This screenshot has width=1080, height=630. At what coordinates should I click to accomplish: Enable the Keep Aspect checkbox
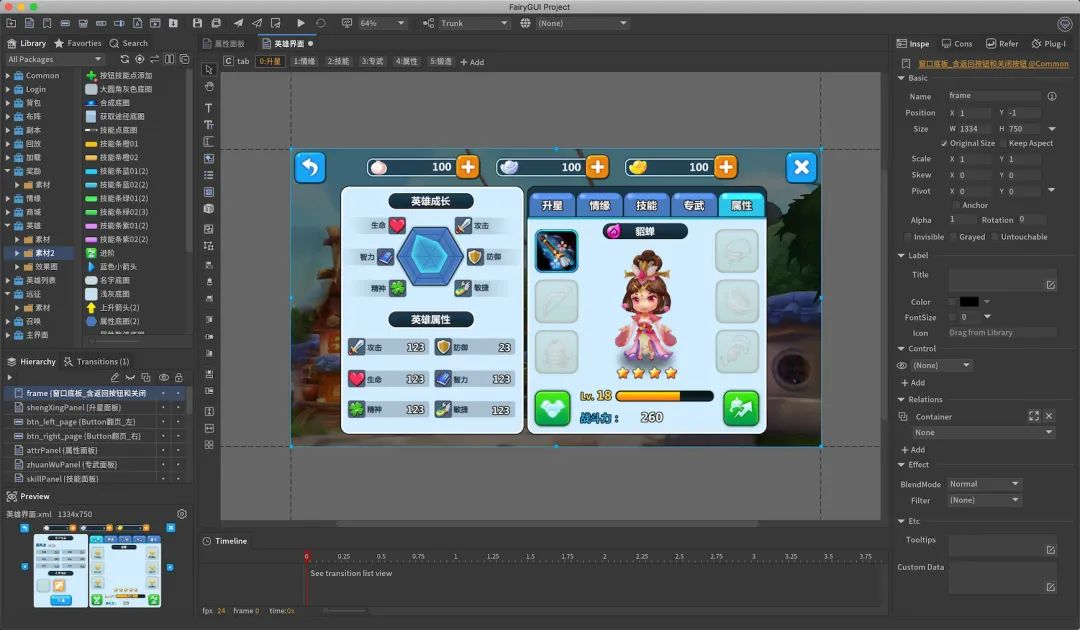pos(1003,143)
